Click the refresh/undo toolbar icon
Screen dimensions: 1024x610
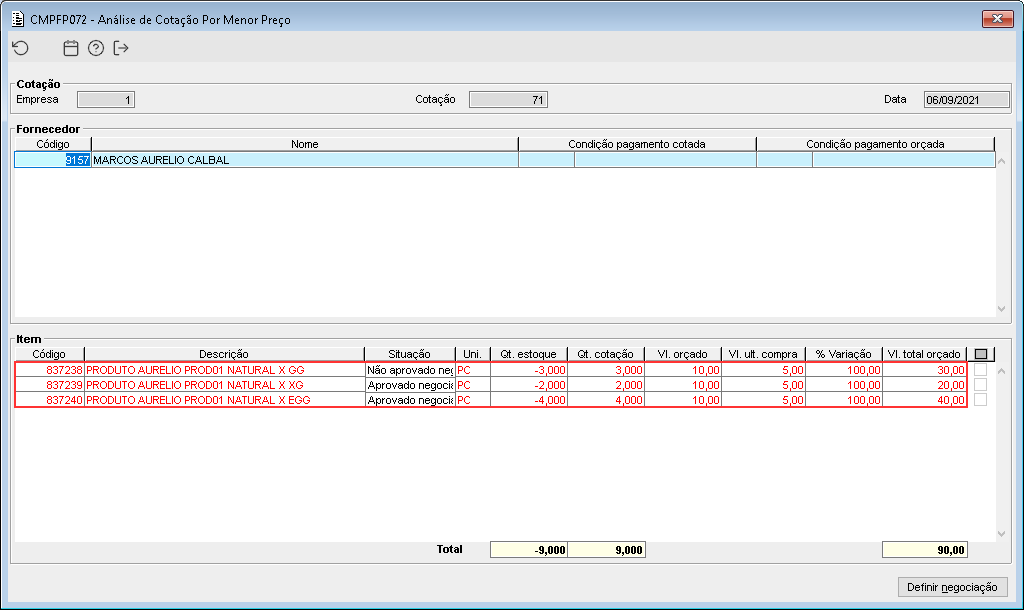pyautogui.click(x=21, y=48)
